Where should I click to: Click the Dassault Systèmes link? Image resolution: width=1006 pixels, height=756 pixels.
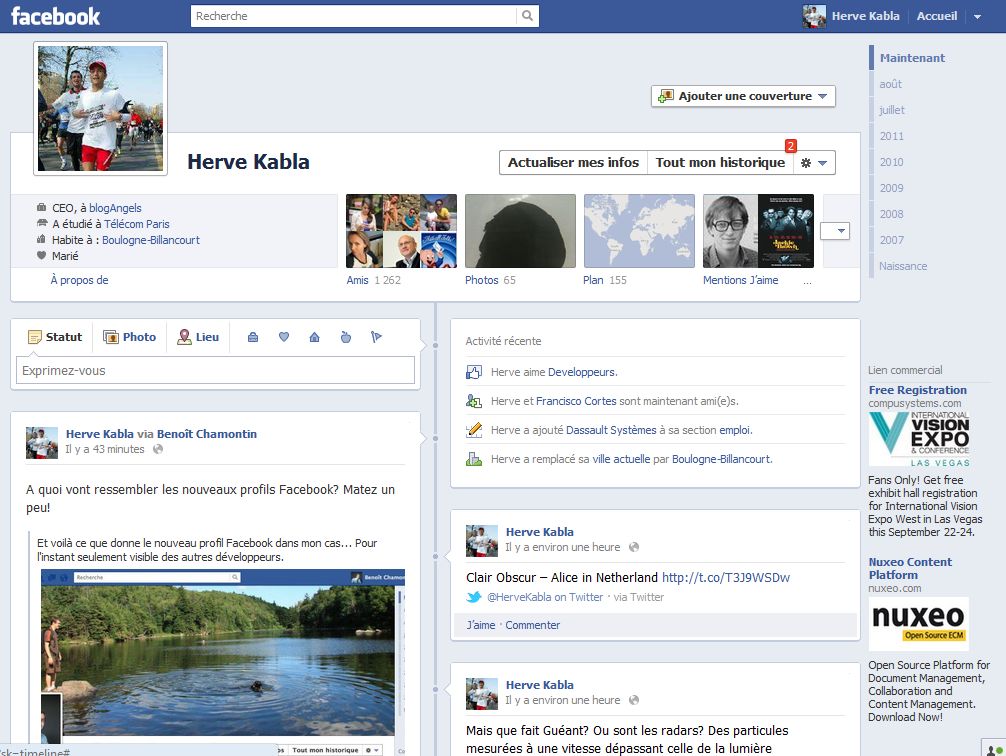[x=611, y=430]
